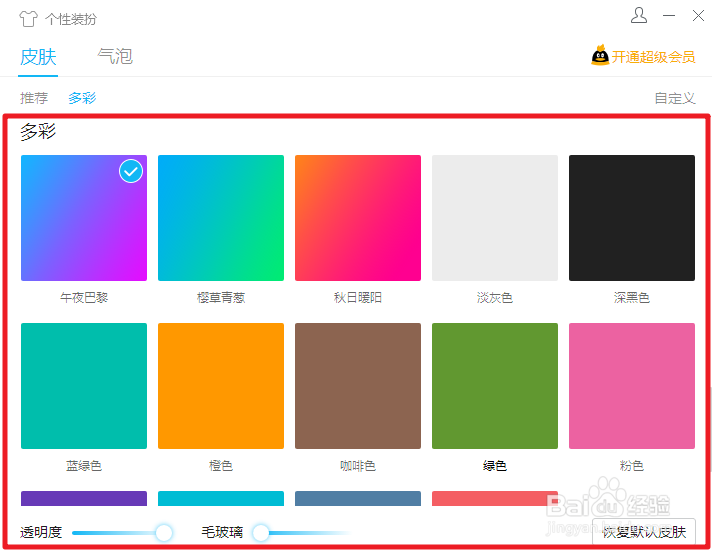Screen dimensions: 712x553
Task: Select the 深黑色 skin swatch
Action: (632, 218)
